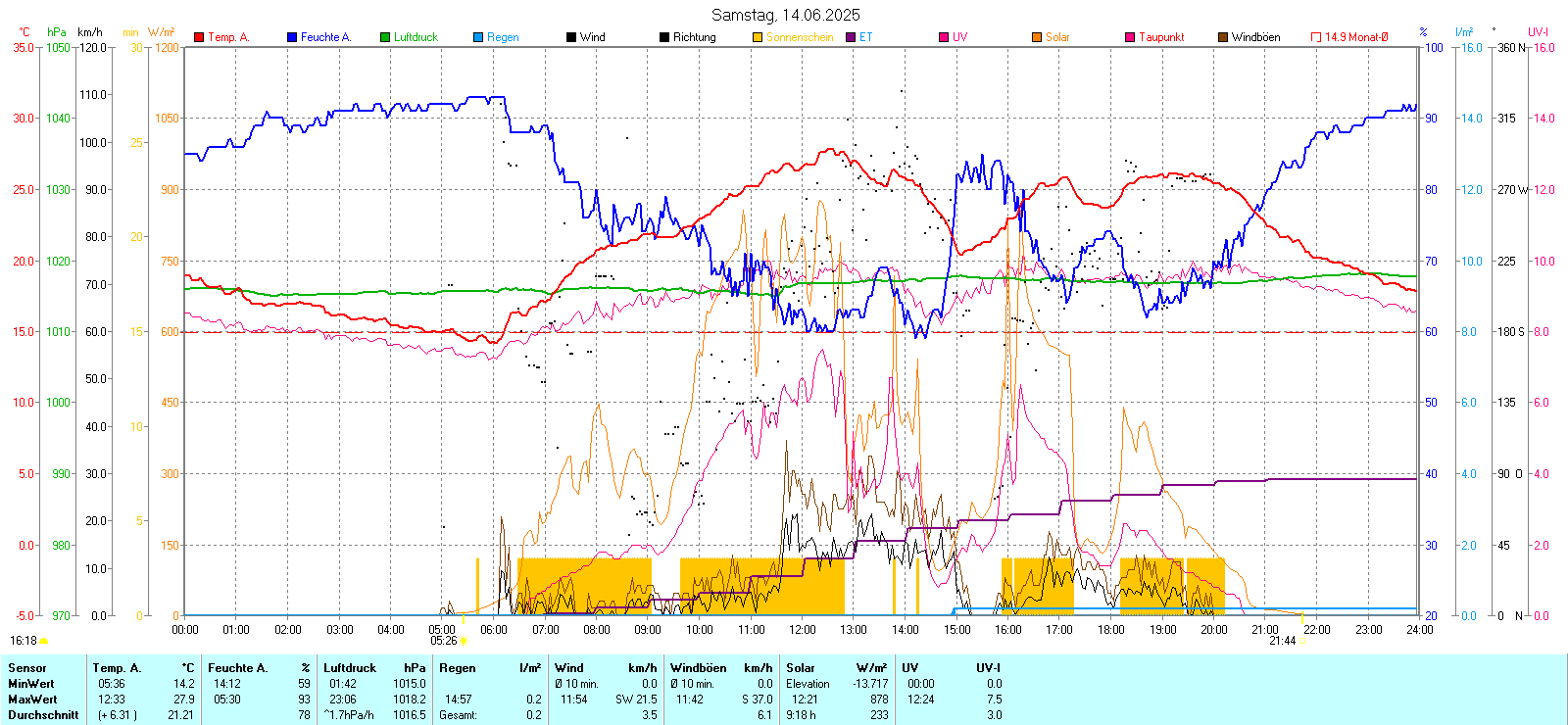This screenshot has width=1568, height=725.
Task: Select the yellow Sonnenschein legend marker
Action: coord(758,37)
